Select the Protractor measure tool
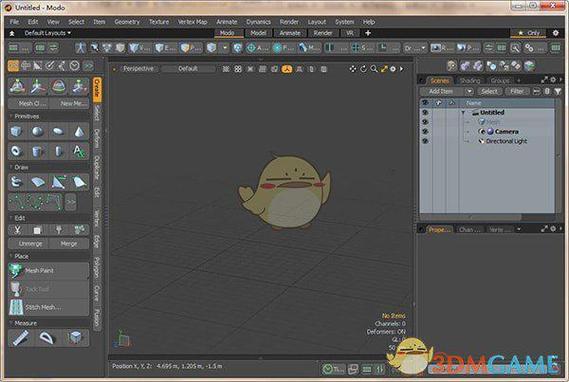Viewport: 569px width, 382px height. (47, 338)
